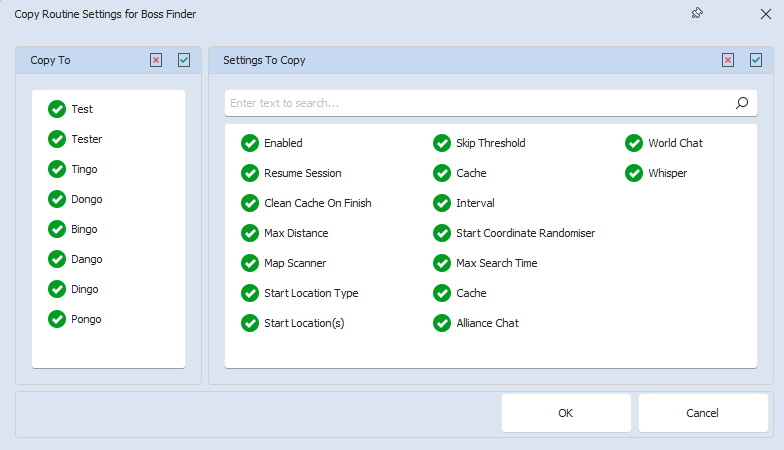
Task: Toggle the green check beside Whisper
Action: [x=634, y=173]
